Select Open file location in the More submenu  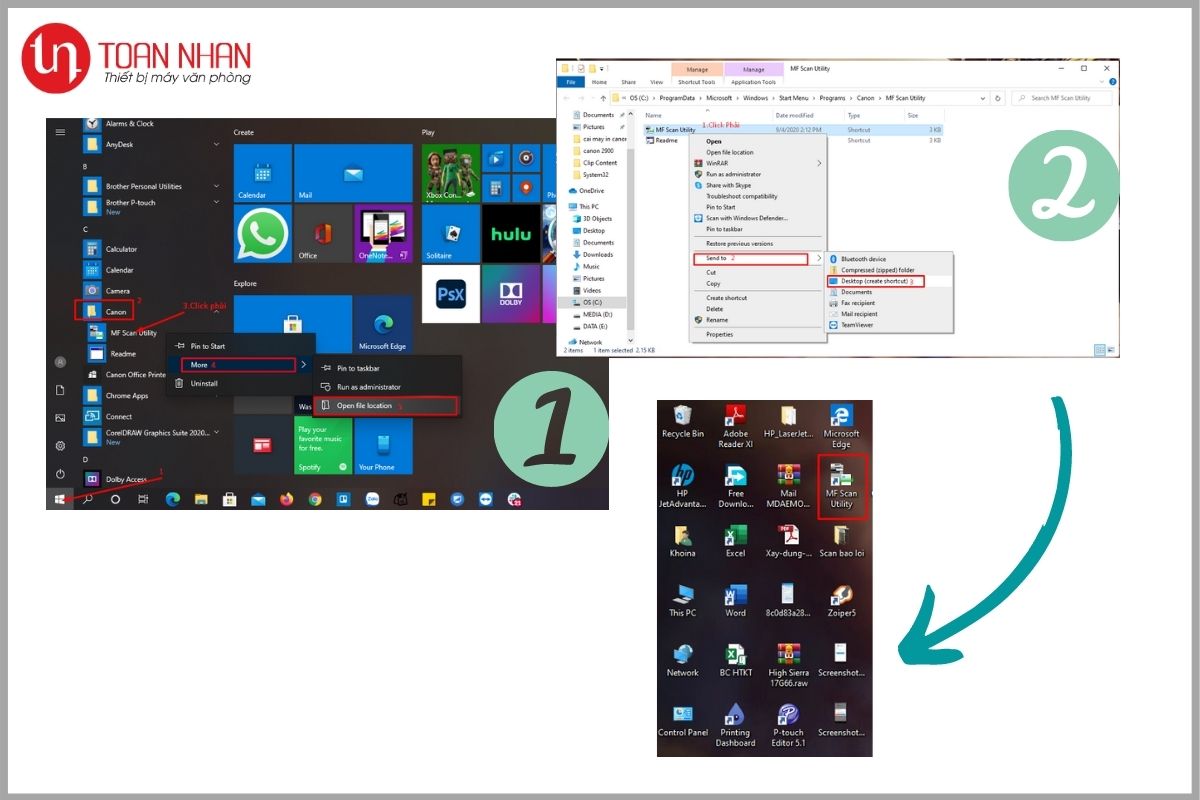point(386,405)
